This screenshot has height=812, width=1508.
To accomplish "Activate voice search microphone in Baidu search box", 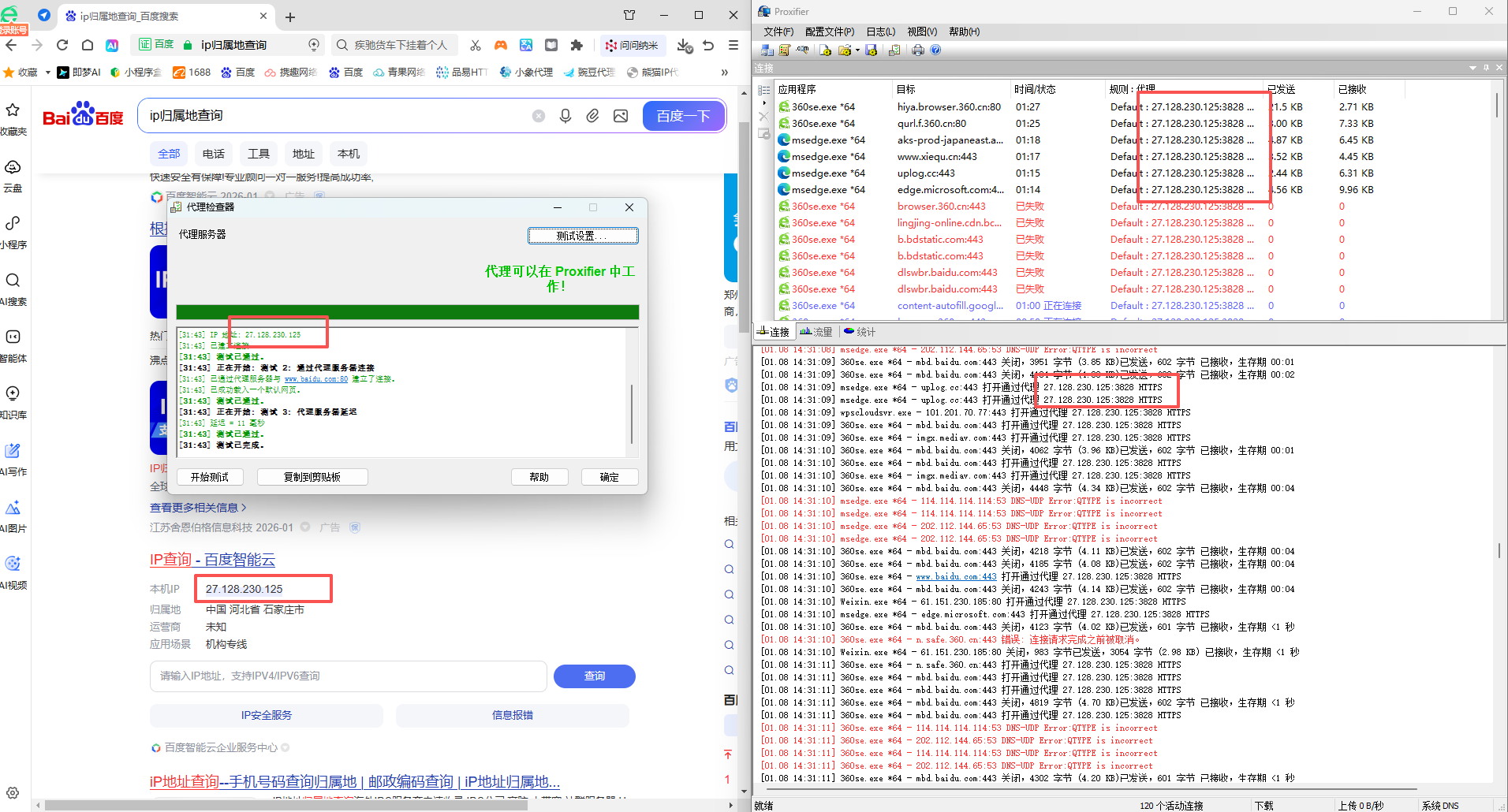I will 565,115.
